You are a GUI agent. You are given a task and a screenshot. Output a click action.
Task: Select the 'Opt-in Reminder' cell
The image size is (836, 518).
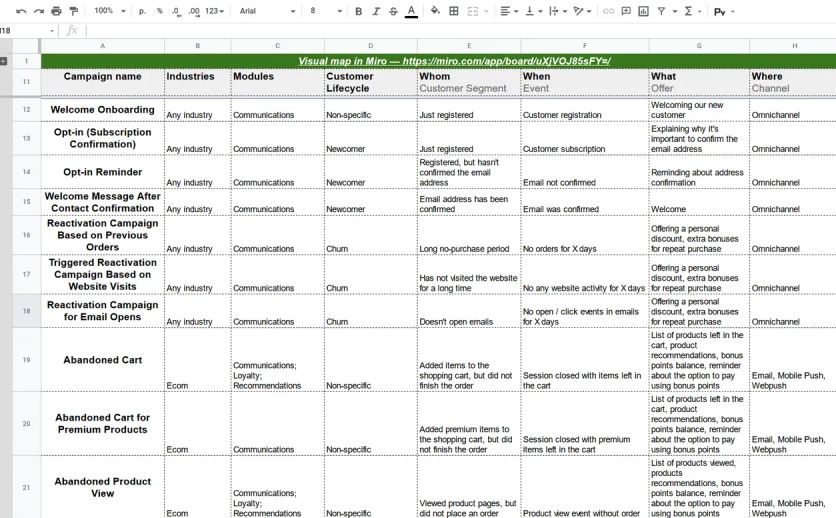point(102,172)
